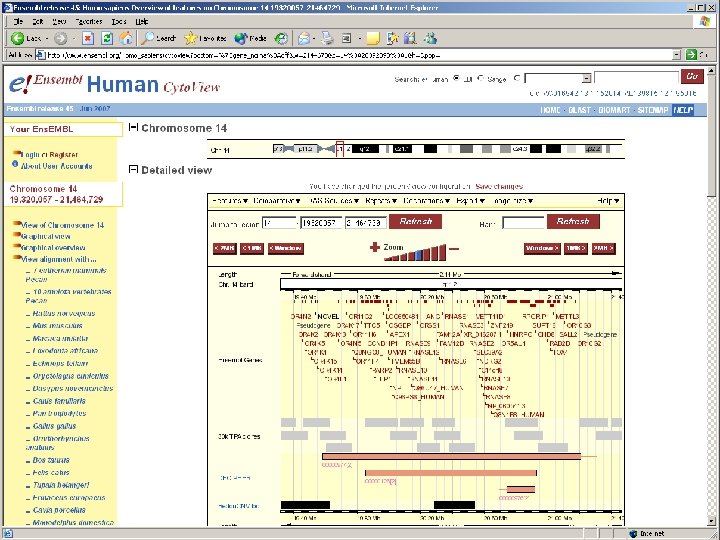Viewport: 720px width, 540px height.
Task: Collapse the Detailed view section
Action: click(133, 169)
